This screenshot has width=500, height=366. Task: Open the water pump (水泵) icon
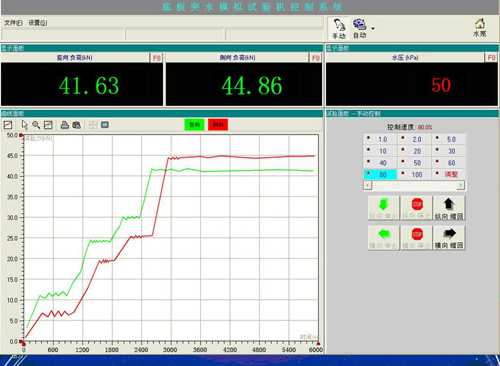tap(480, 28)
